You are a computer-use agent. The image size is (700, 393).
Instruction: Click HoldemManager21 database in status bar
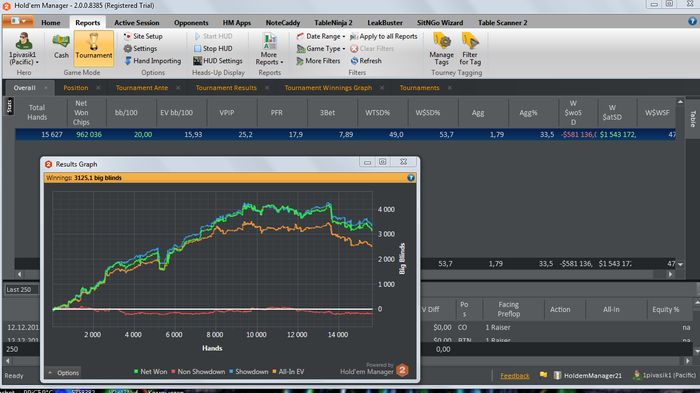pyautogui.click(x=588, y=376)
